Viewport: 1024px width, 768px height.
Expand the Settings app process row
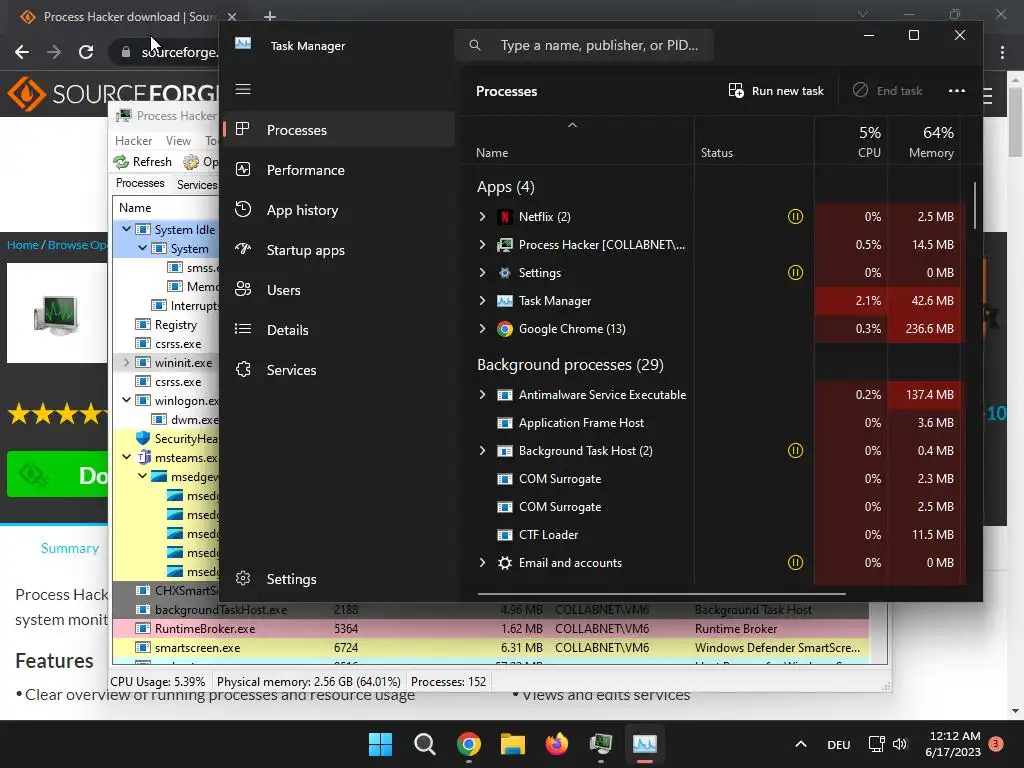click(x=482, y=272)
